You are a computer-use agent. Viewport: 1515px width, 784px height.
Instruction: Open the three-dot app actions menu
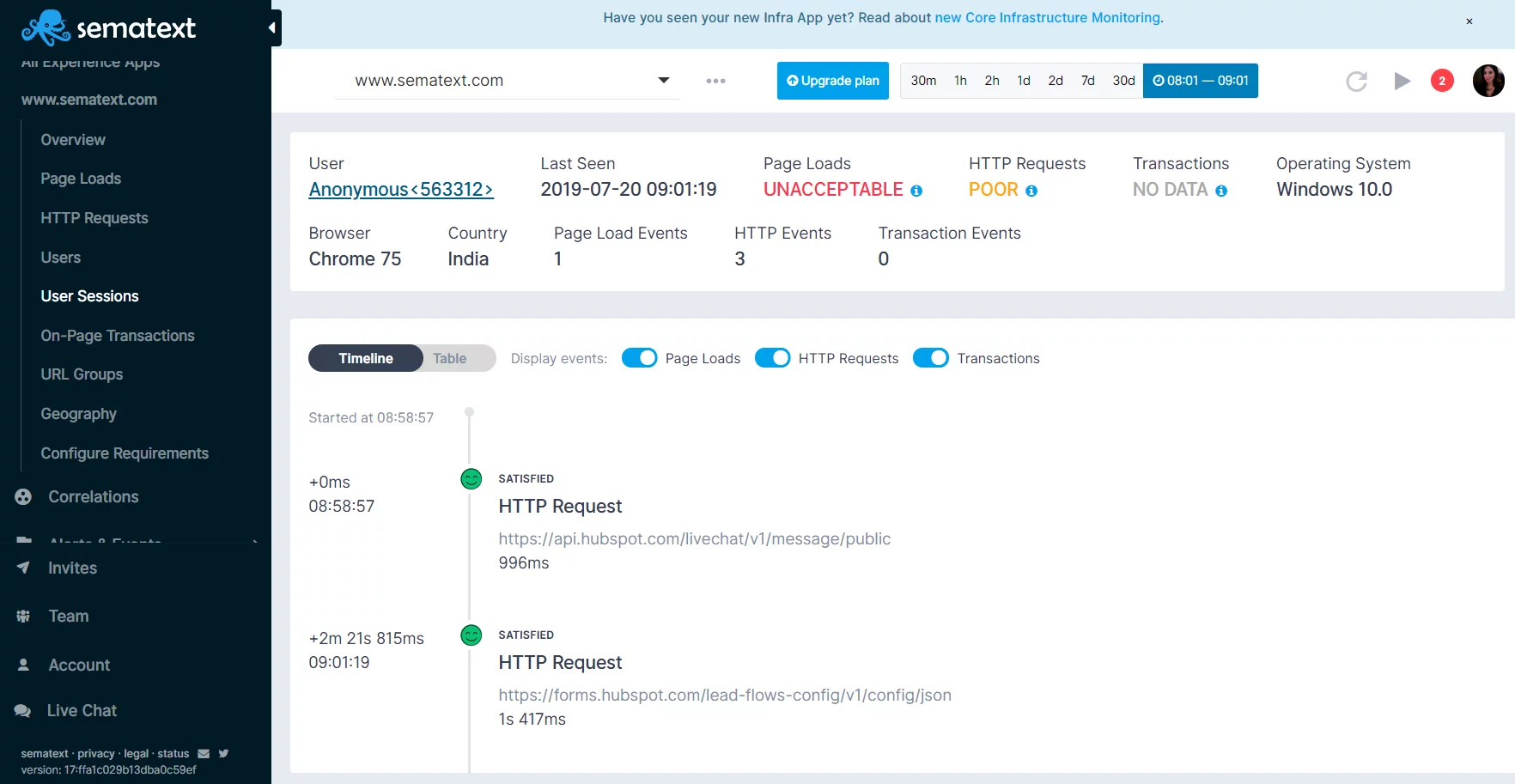point(715,81)
